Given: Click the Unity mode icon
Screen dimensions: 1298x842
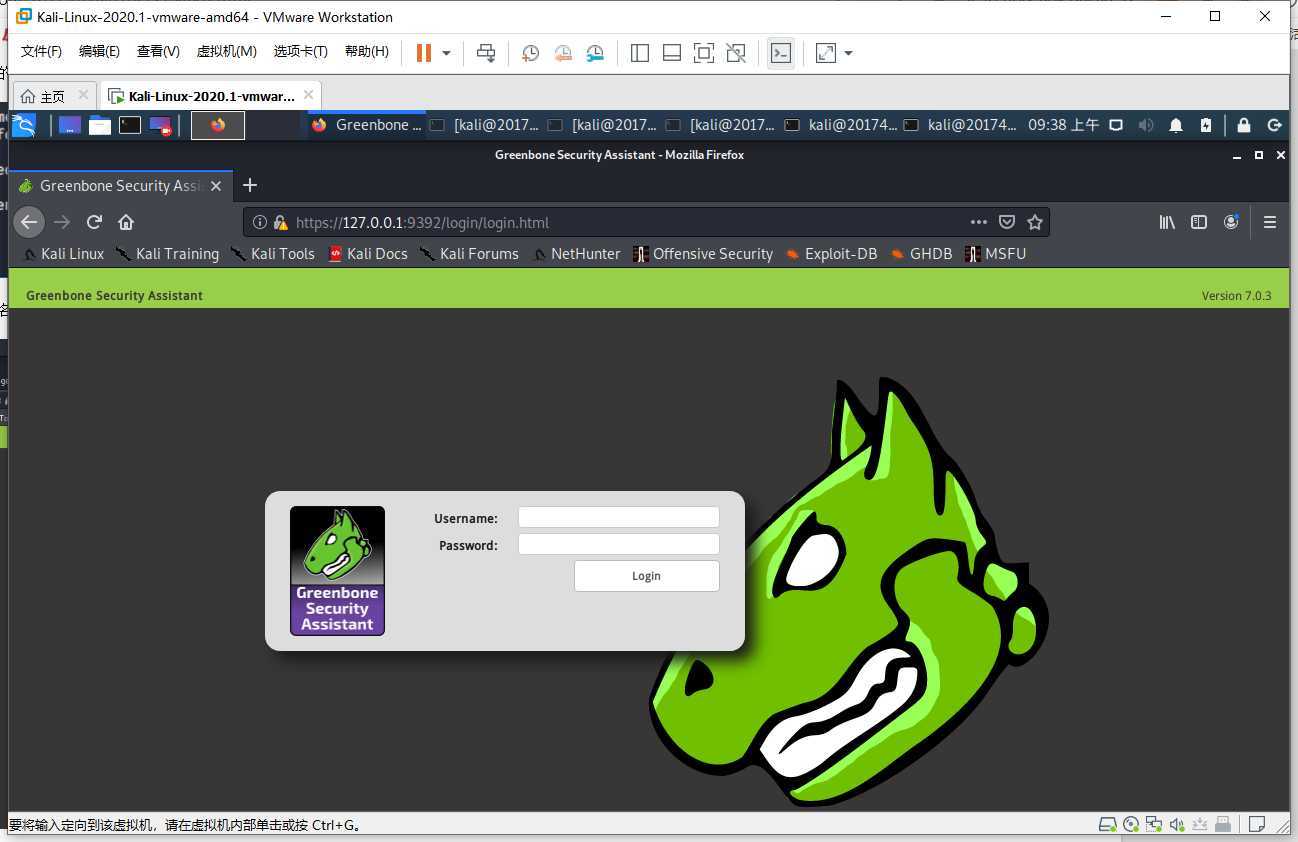Looking at the screenshot, I should pos(736,53).
